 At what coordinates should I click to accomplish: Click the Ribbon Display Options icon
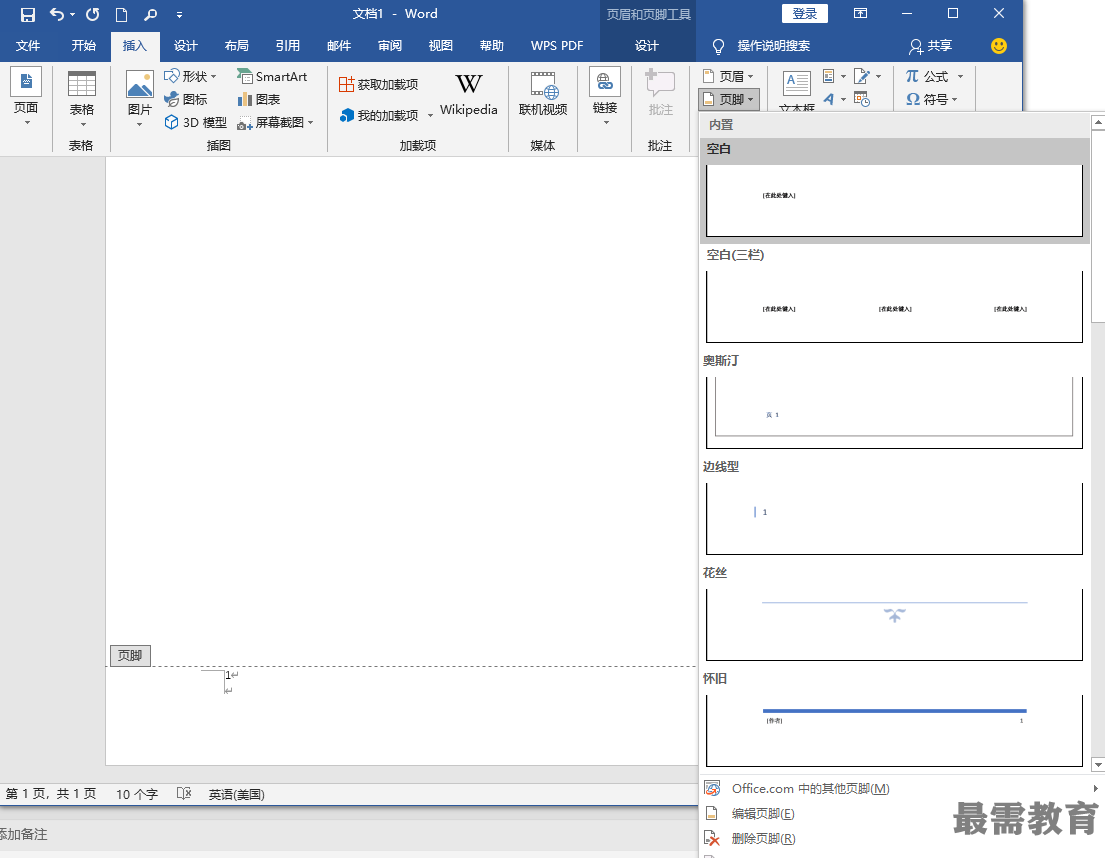(860, 13)
